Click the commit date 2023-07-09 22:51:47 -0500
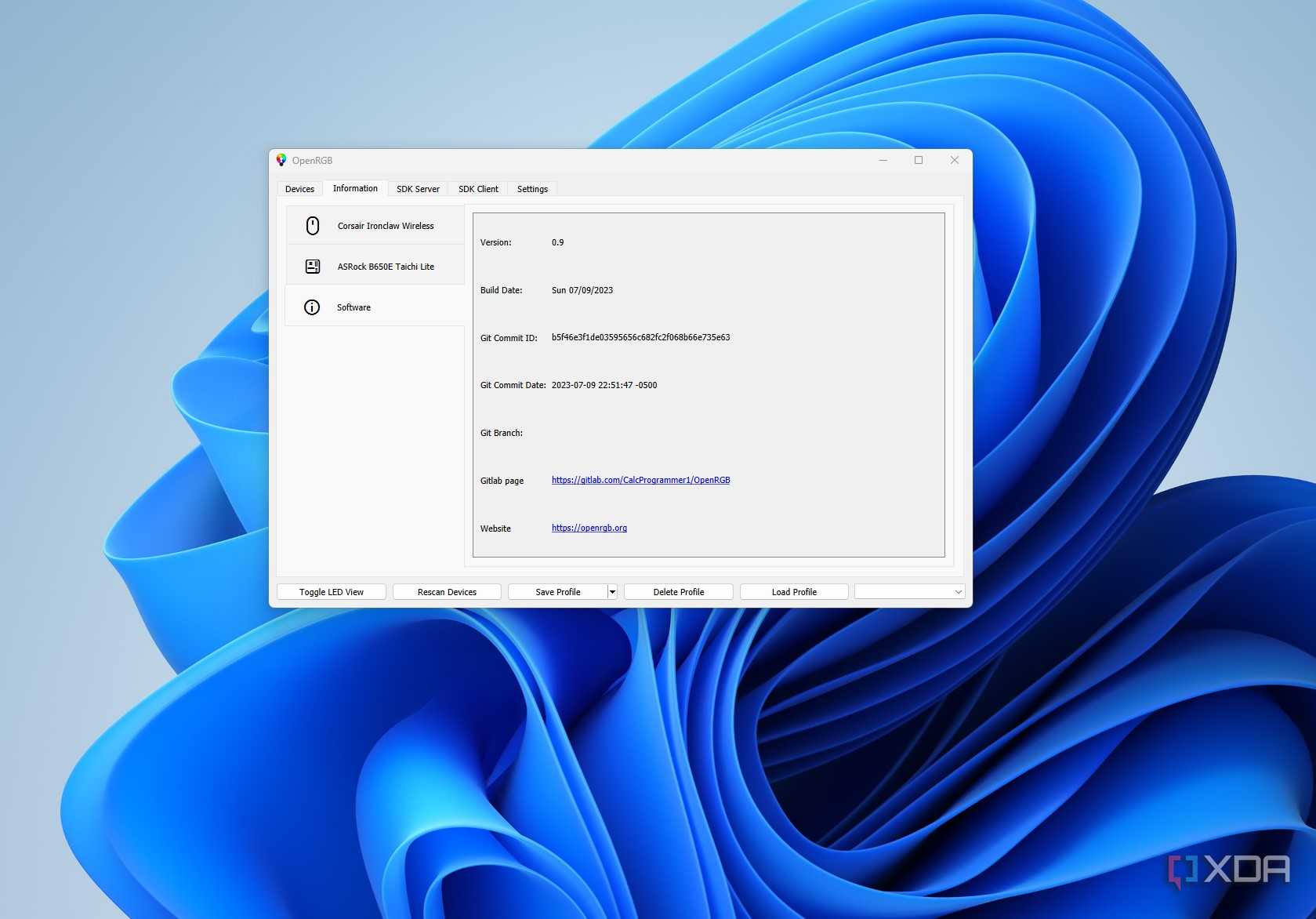1316x919 pixels. [x=604, y=385]
